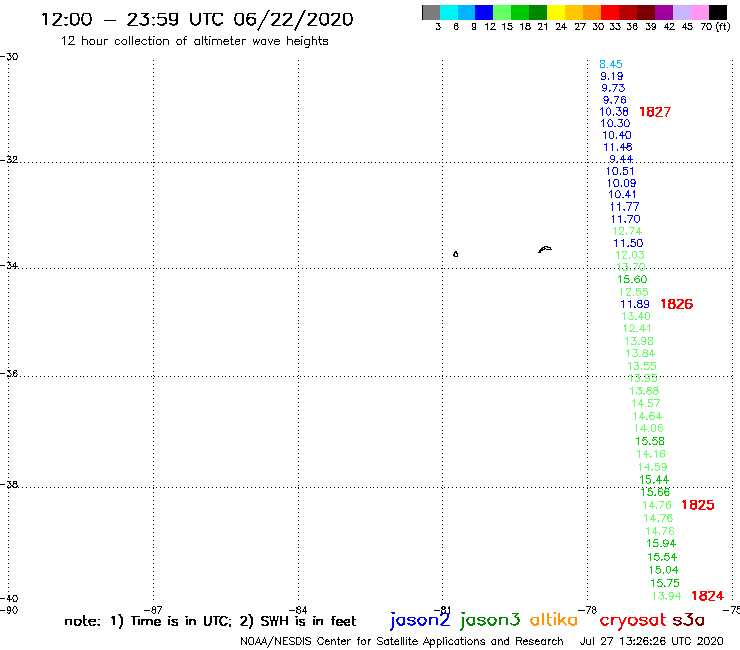Click the 15.60 wave height value
Image resolution: width=740 pixels, height=650 pixels.
point(632,279)
